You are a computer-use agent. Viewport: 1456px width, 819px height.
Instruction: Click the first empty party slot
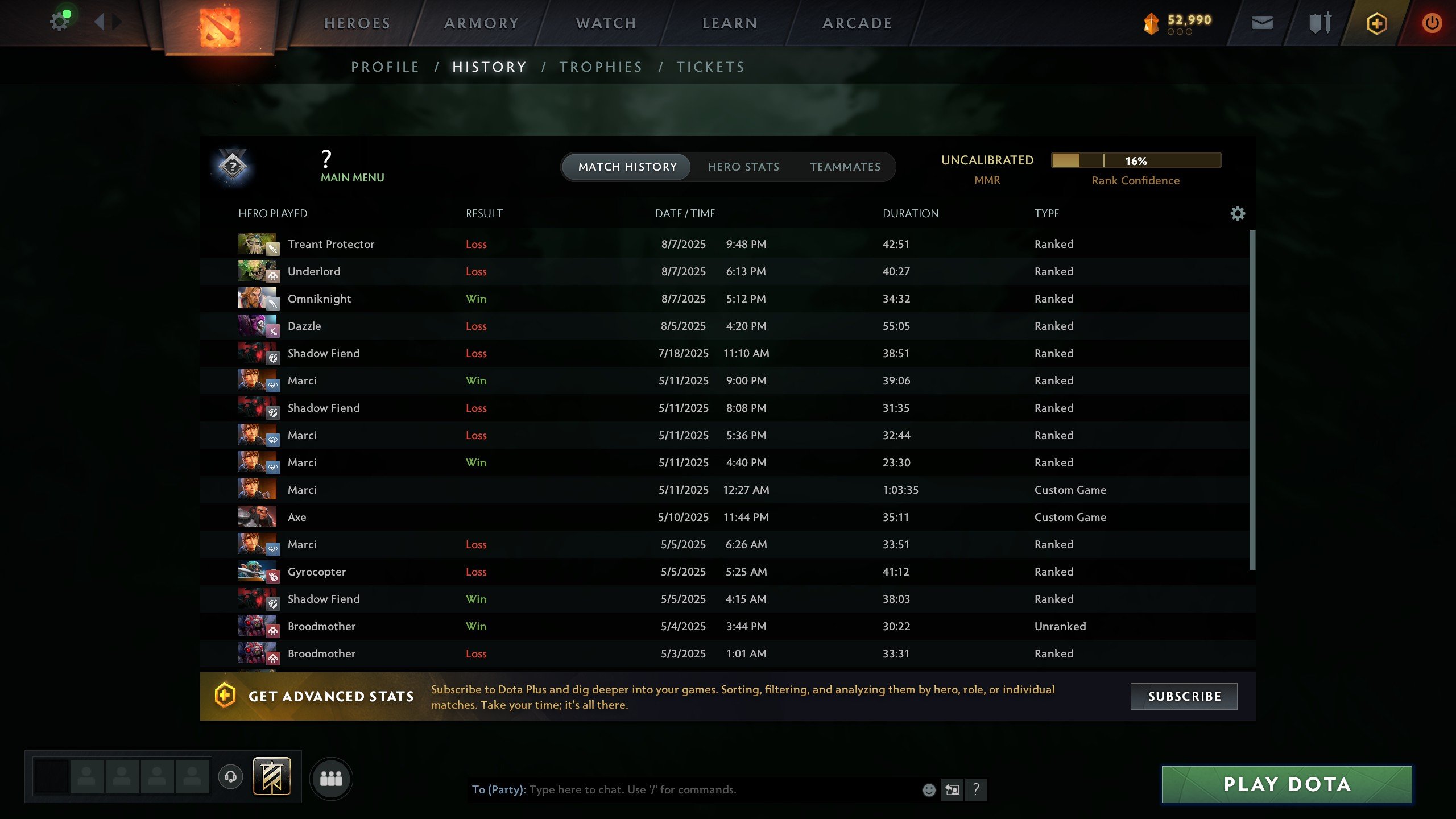tap(86, 776)
